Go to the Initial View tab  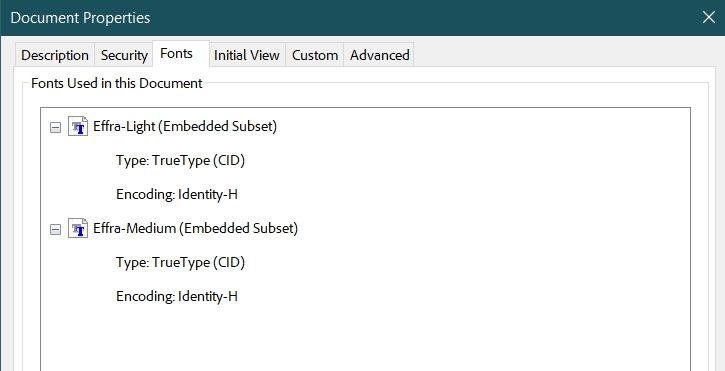(x=247, y=56)
